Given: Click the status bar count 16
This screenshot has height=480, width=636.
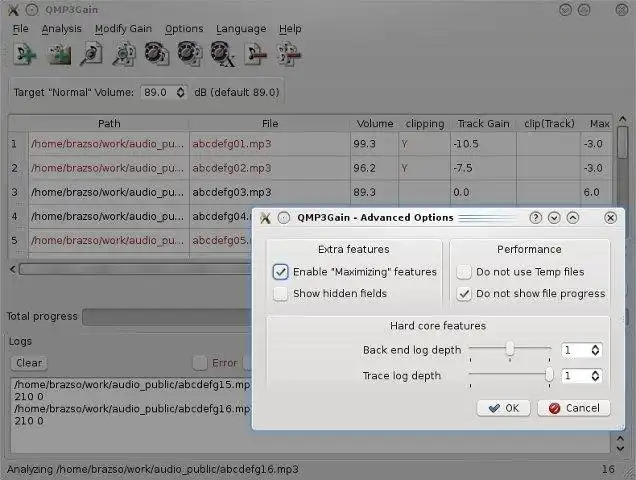Looking at the screenshot, I should (608, 469).
